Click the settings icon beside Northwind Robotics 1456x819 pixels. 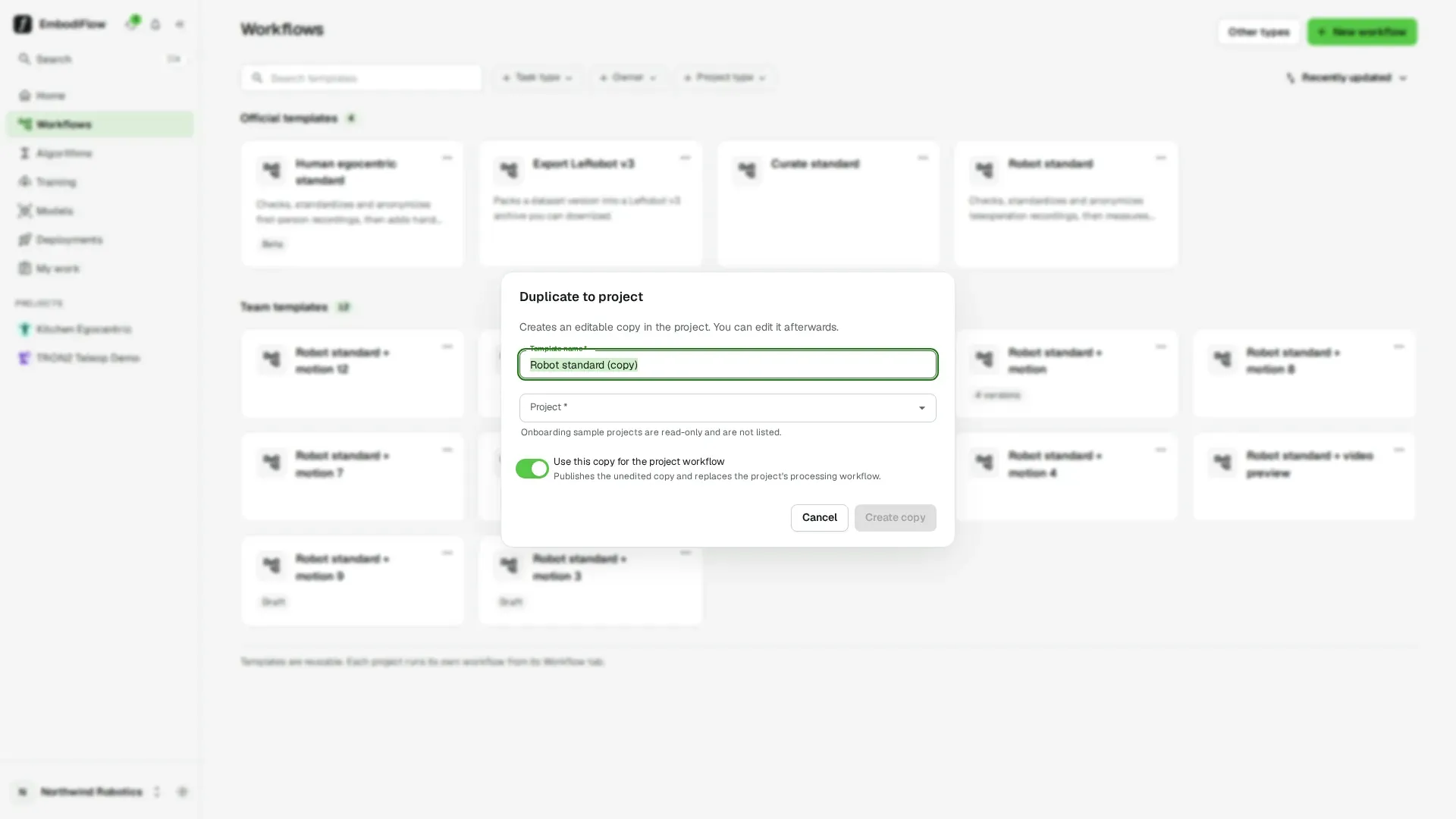[x=182, y=792]
